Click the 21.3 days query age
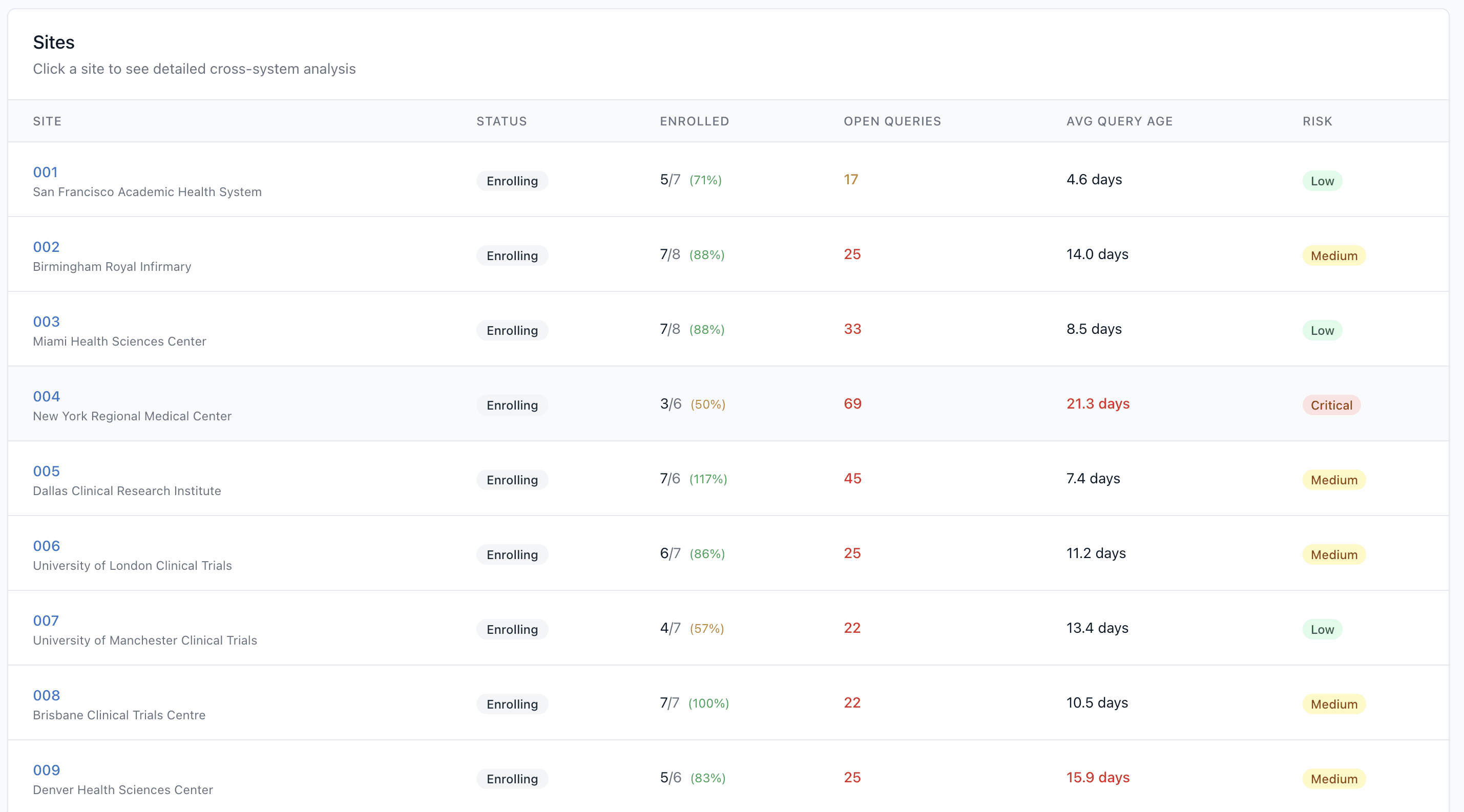This screenshot has width=1464, height=812. pyautogui.click(x=1097, y=404)
